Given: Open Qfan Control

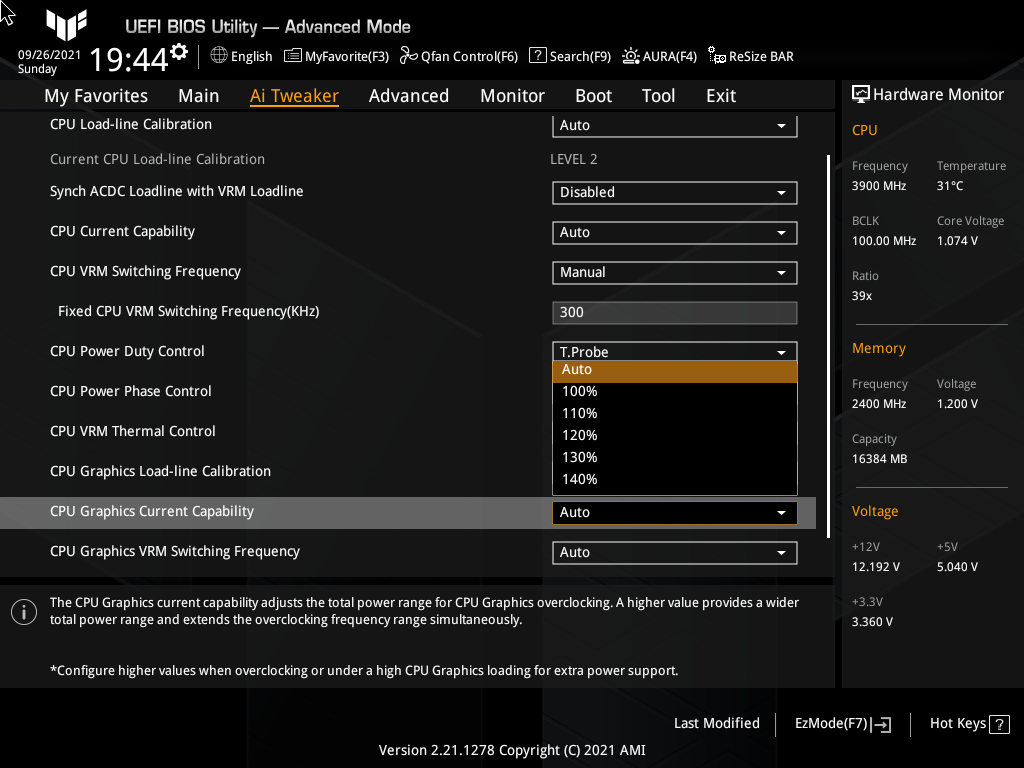Looking at the screenshot, I should (x=458, y=57).
